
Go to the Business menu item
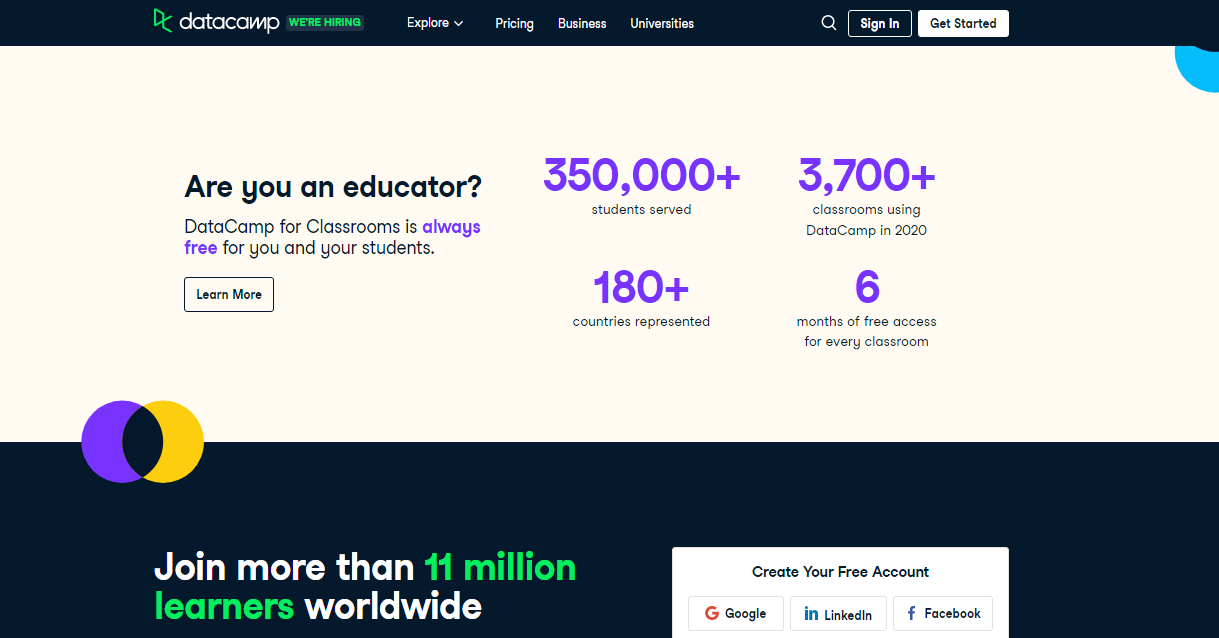click(582, 23)
